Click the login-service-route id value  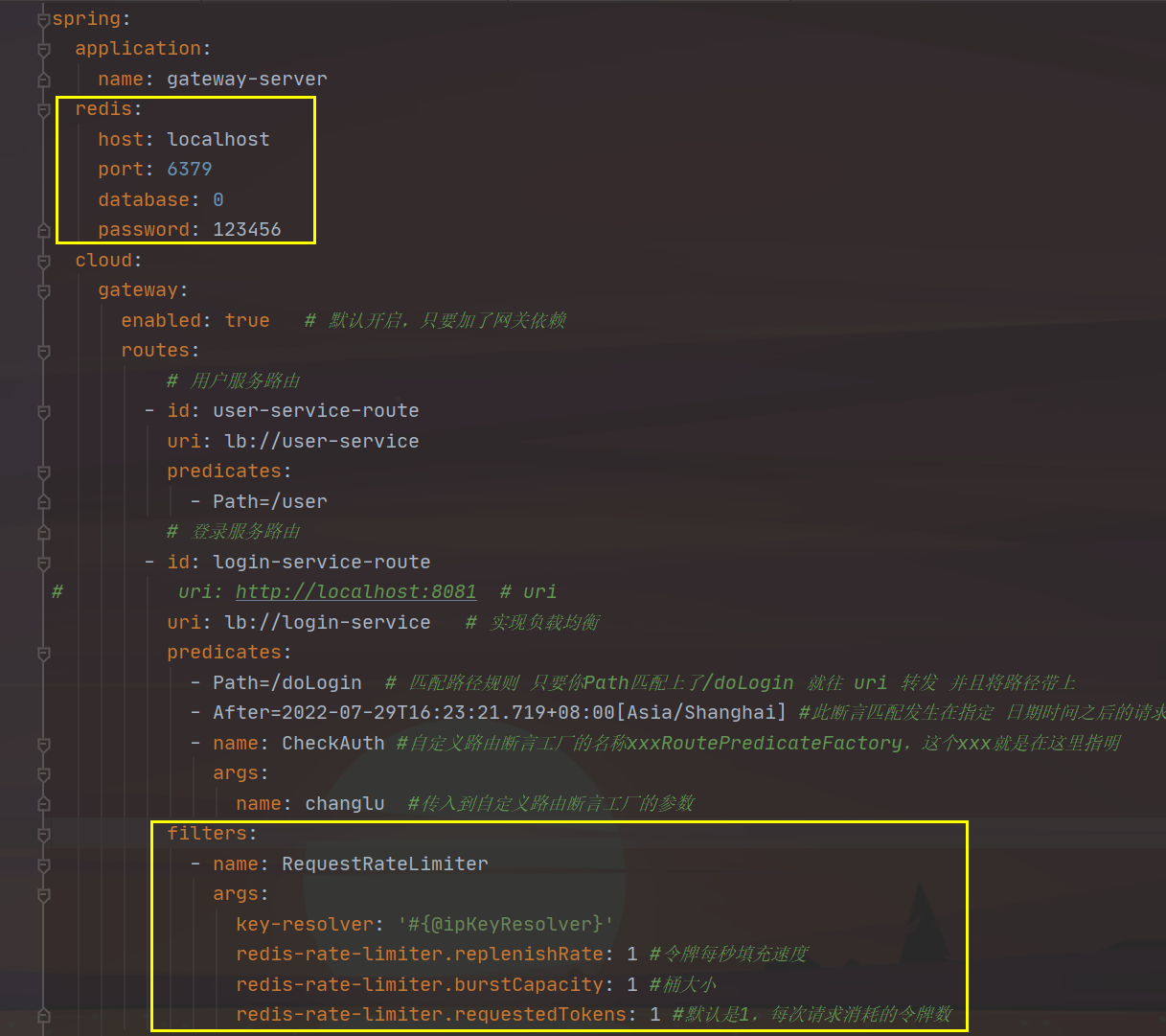(322, 562)
